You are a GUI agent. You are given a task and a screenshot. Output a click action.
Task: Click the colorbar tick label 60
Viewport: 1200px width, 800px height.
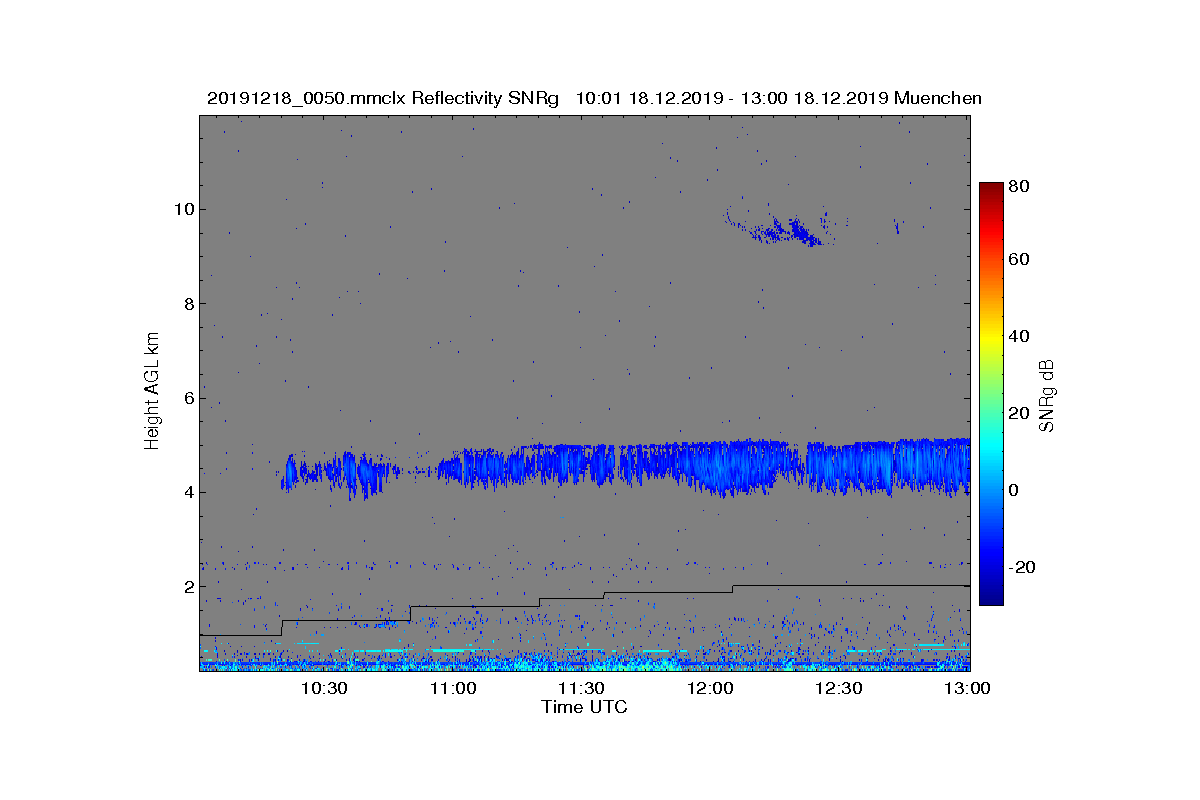pos(1020,260)
